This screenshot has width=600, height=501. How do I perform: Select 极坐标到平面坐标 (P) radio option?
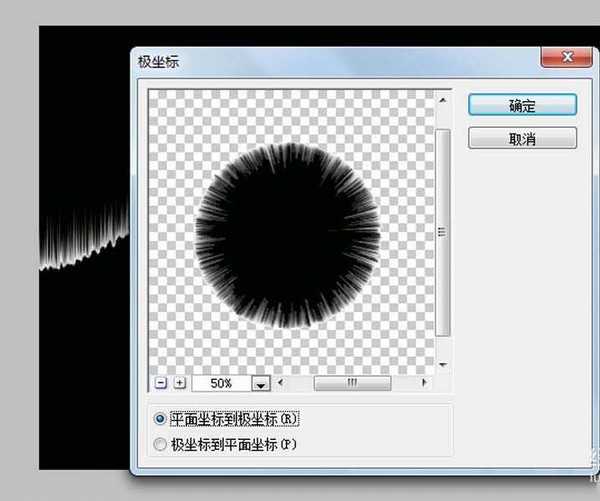click(x=159, y=444)
